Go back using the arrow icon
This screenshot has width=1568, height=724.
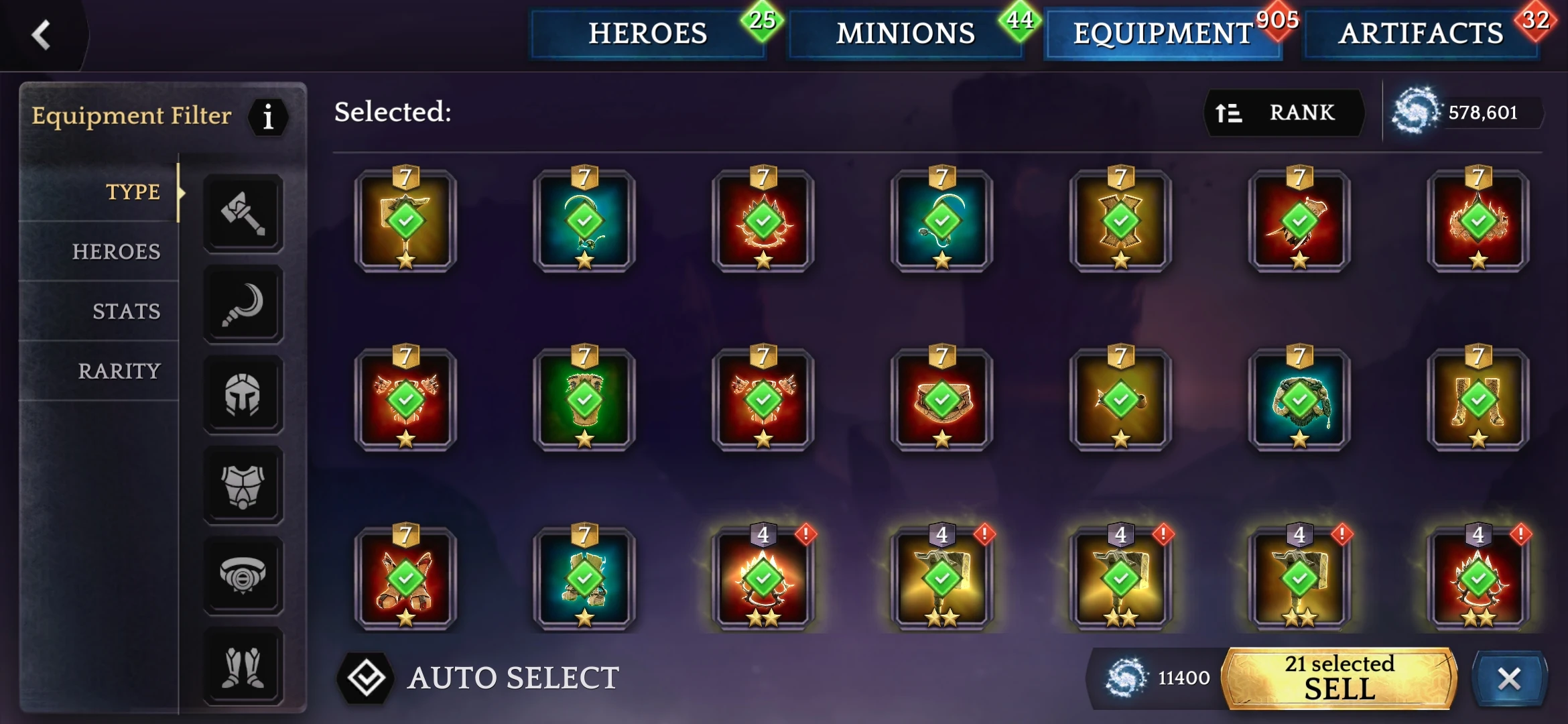click(x=42, y=35)
